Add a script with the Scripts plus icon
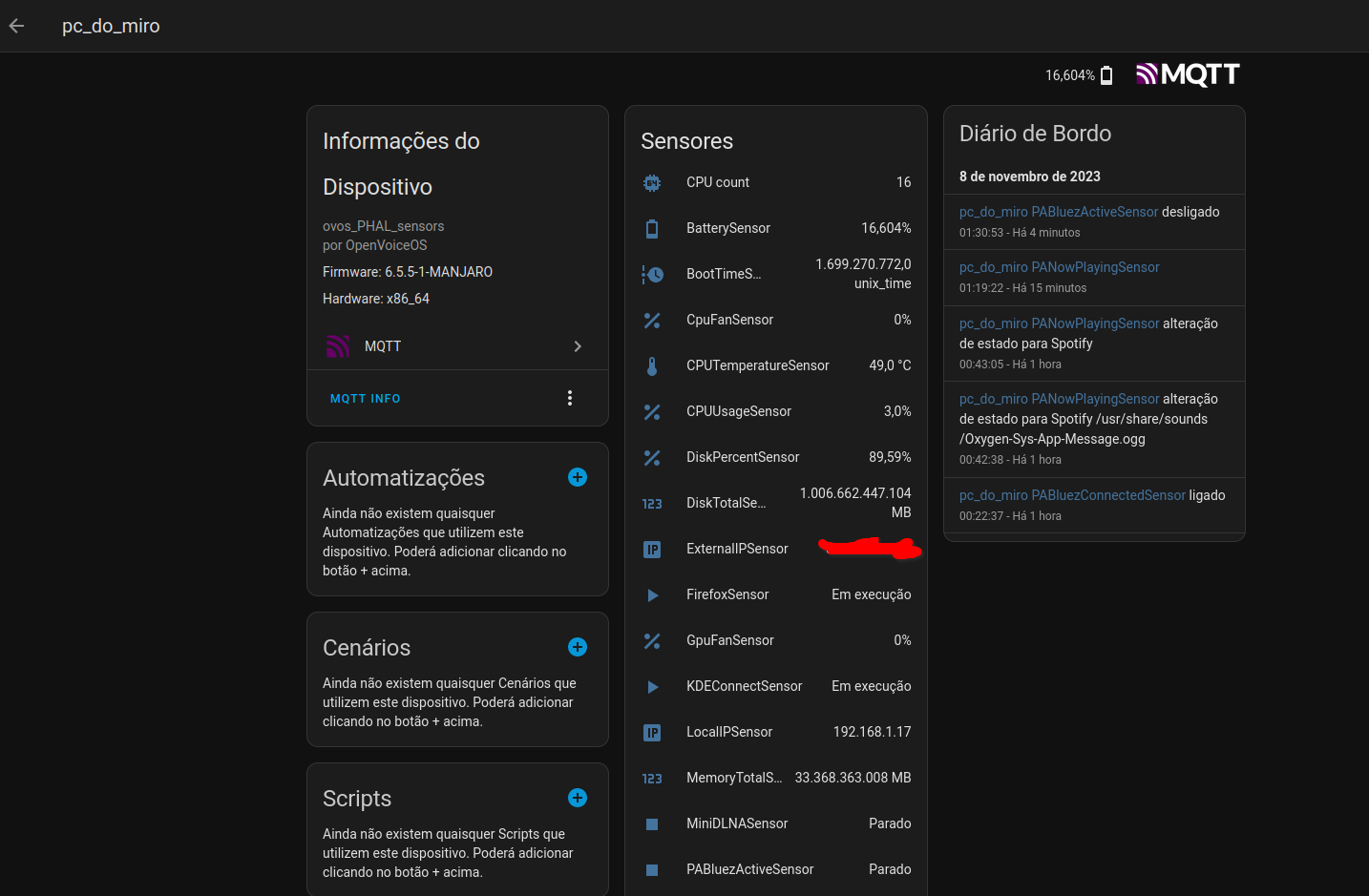Image resolution: width=1369 pixels, height=896 pixels. (x=578, y=798)
